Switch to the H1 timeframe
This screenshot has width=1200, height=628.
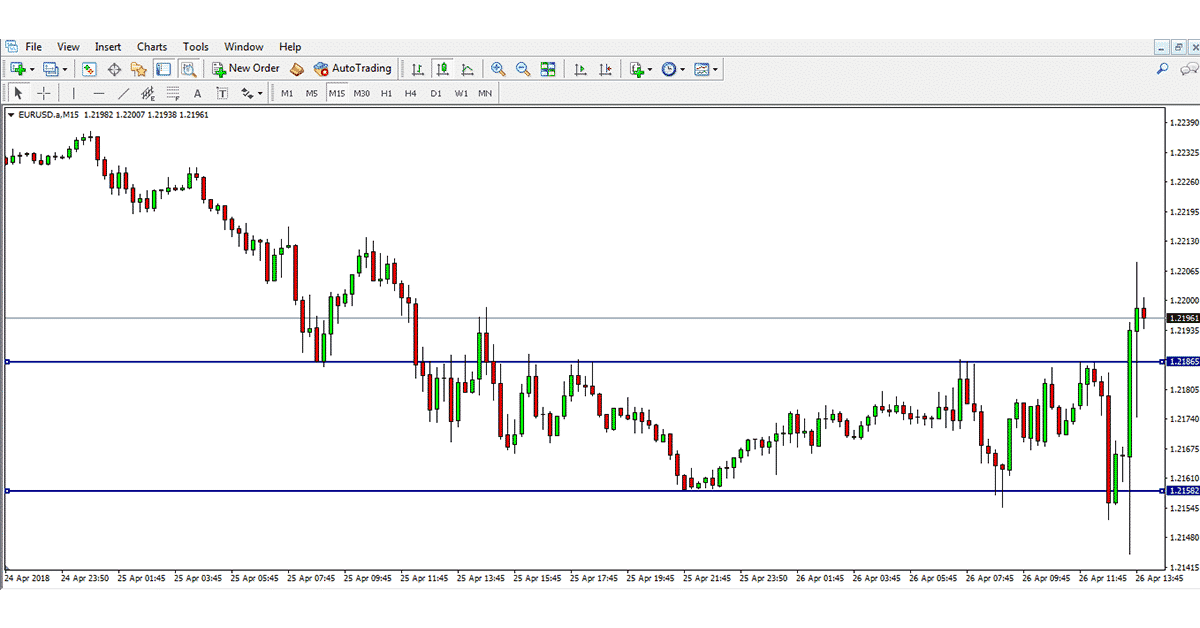pos(385,93)
